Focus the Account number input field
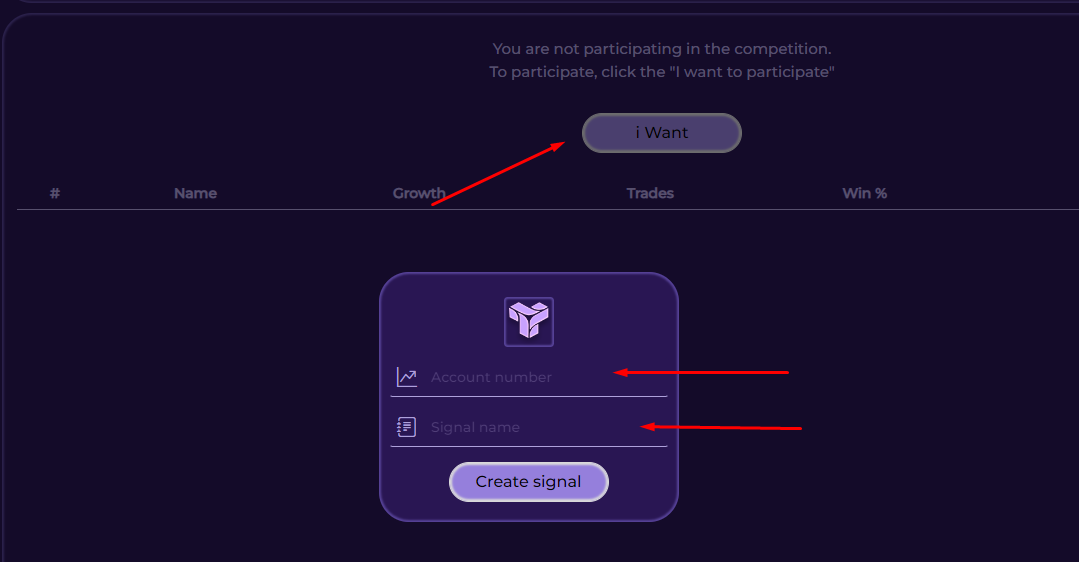1079x562 pixels. click(x=520, y=377)
